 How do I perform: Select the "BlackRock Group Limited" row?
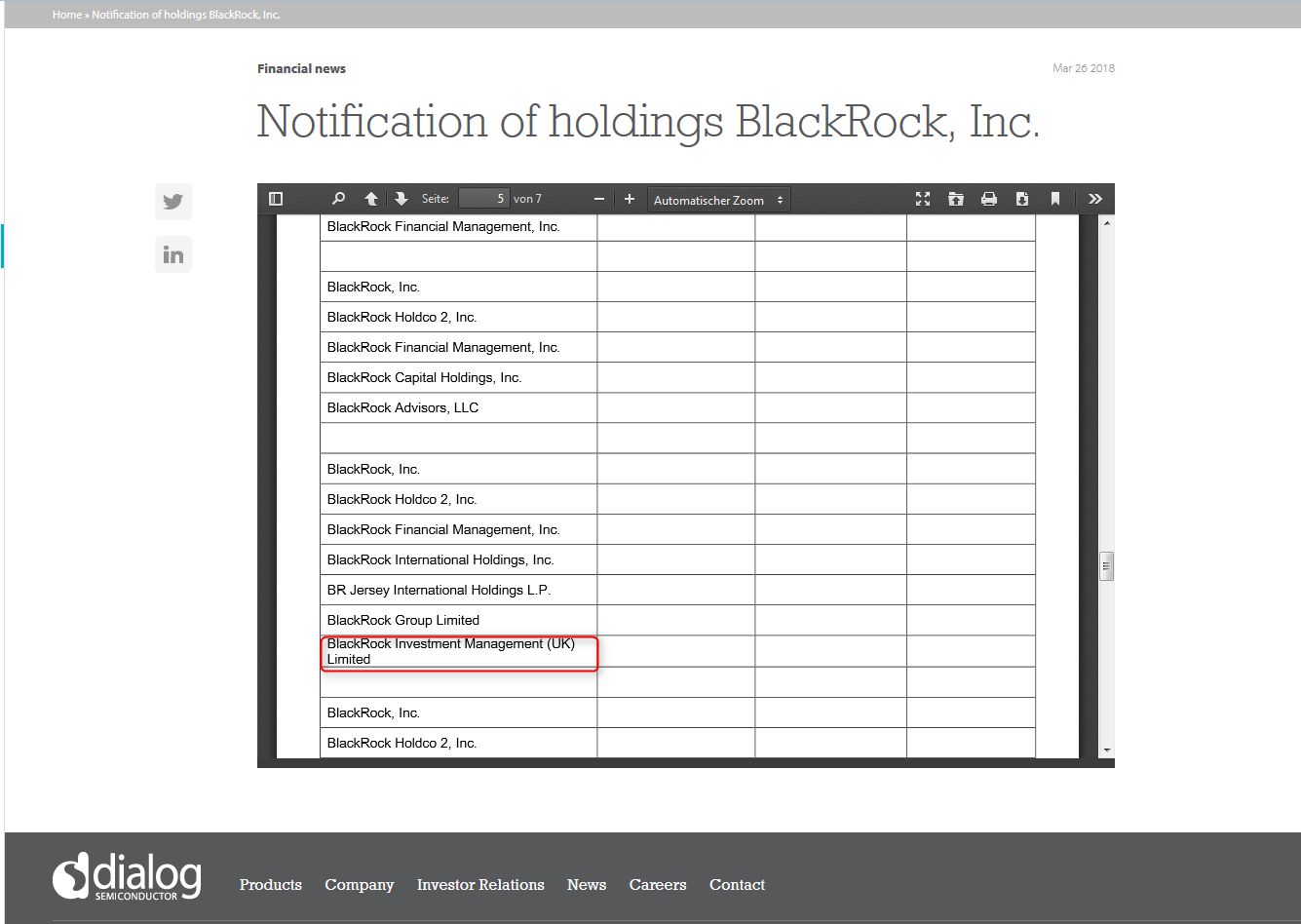[677, 620]
